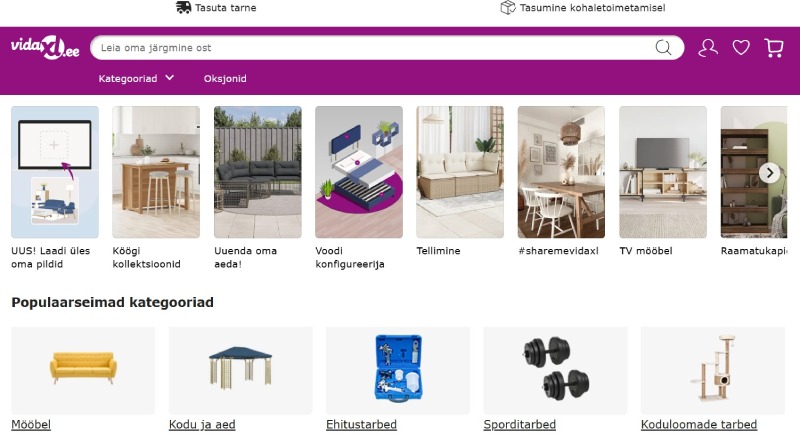The height and width of the screenshot is (444, 800).
Task: Click the free delivery truck icon
Action: tap(183, 7)
